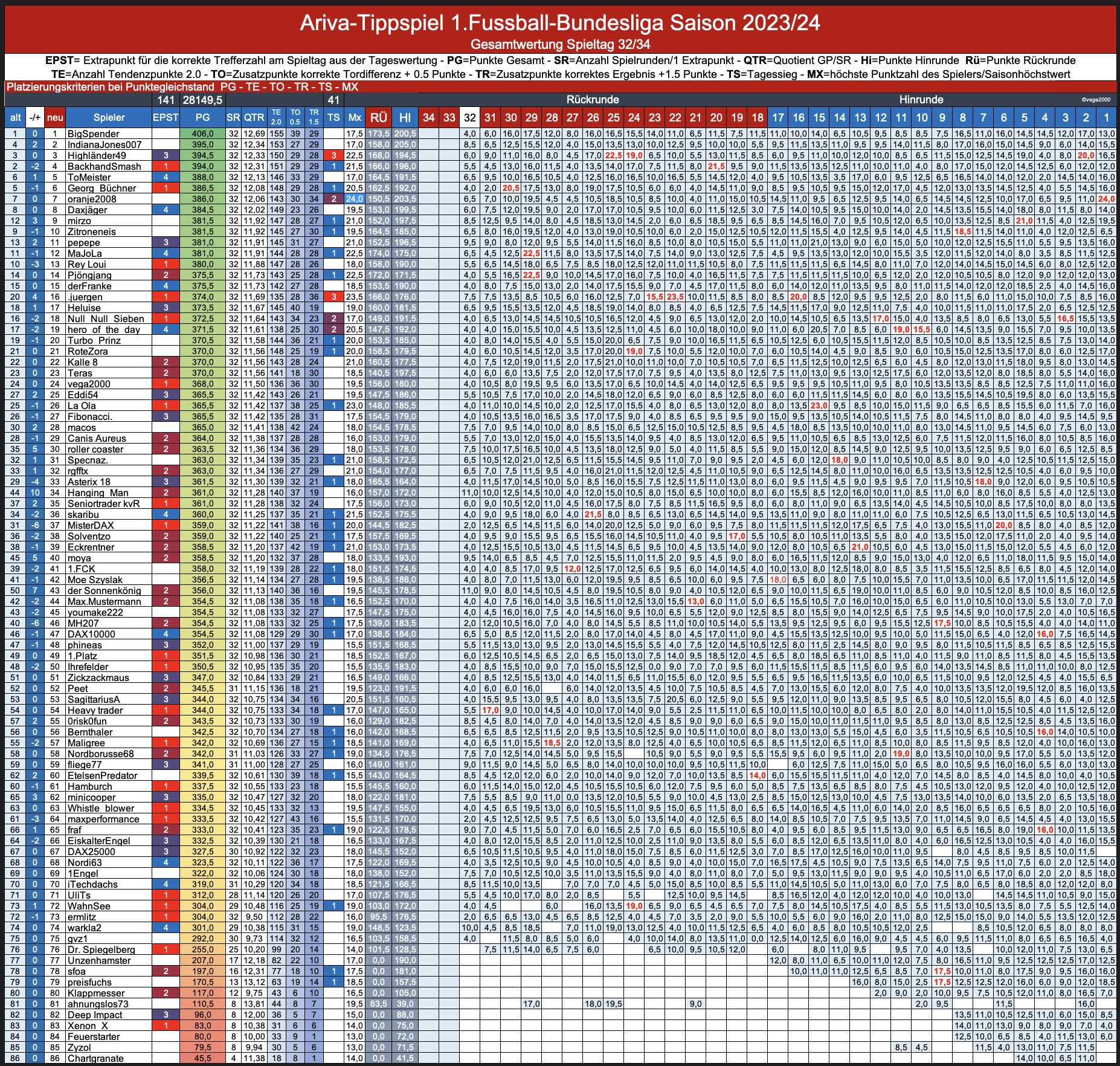This screenshot has height=1066, width=1120.
Task: Click player name 'Dr. Spiegelberg'
Action: [101, 949]
